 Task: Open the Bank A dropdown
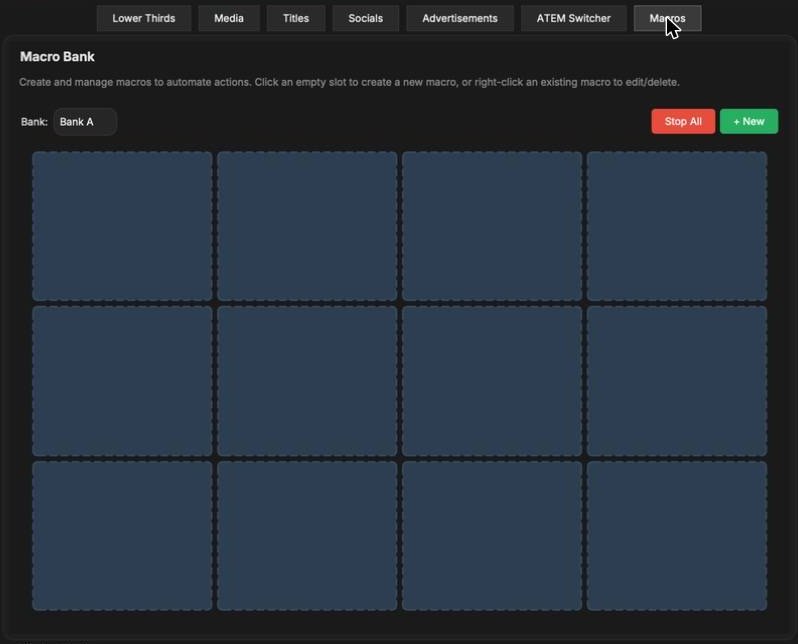[85, 122]
